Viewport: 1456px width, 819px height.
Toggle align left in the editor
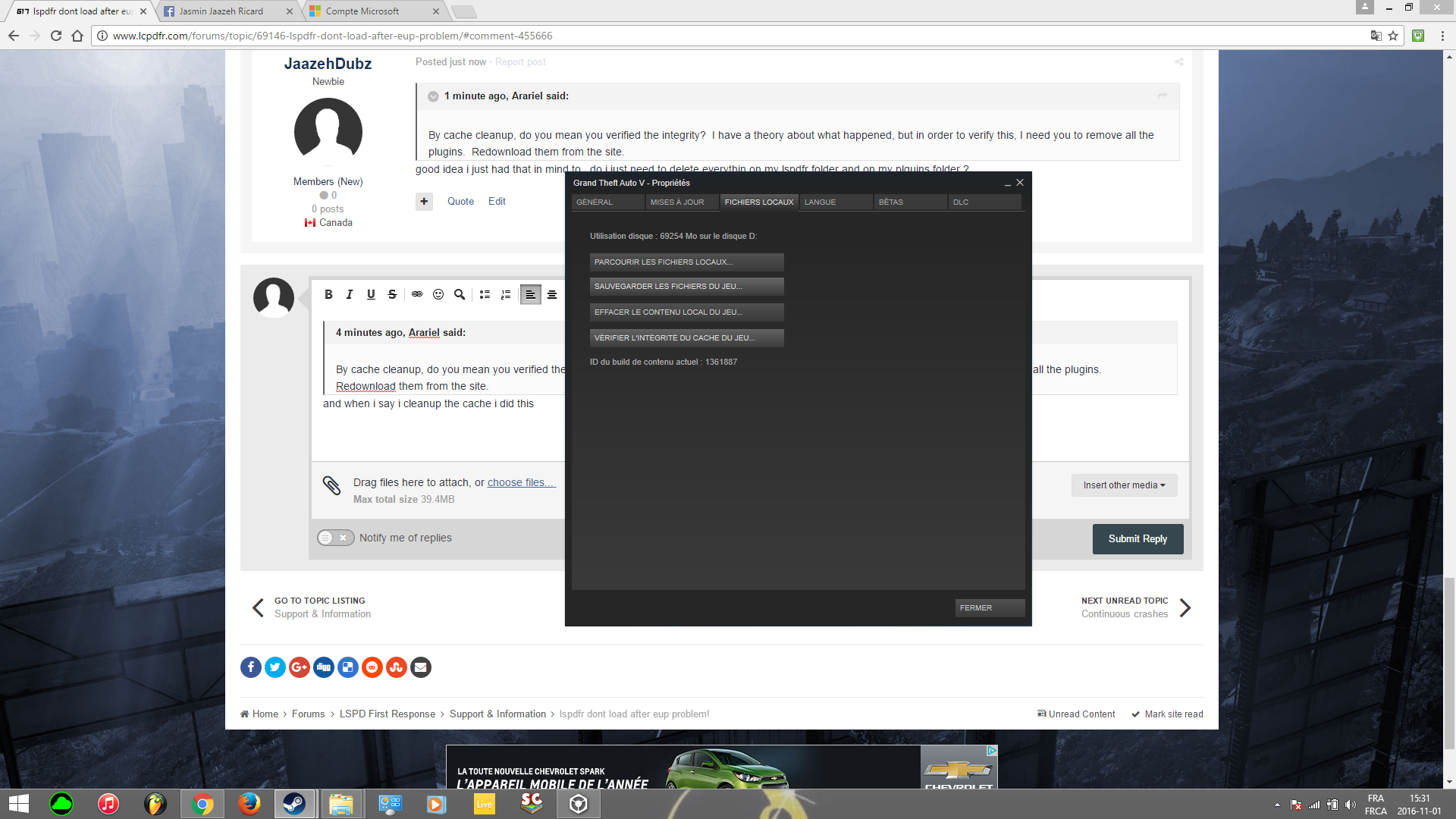(x=531, y=294)
